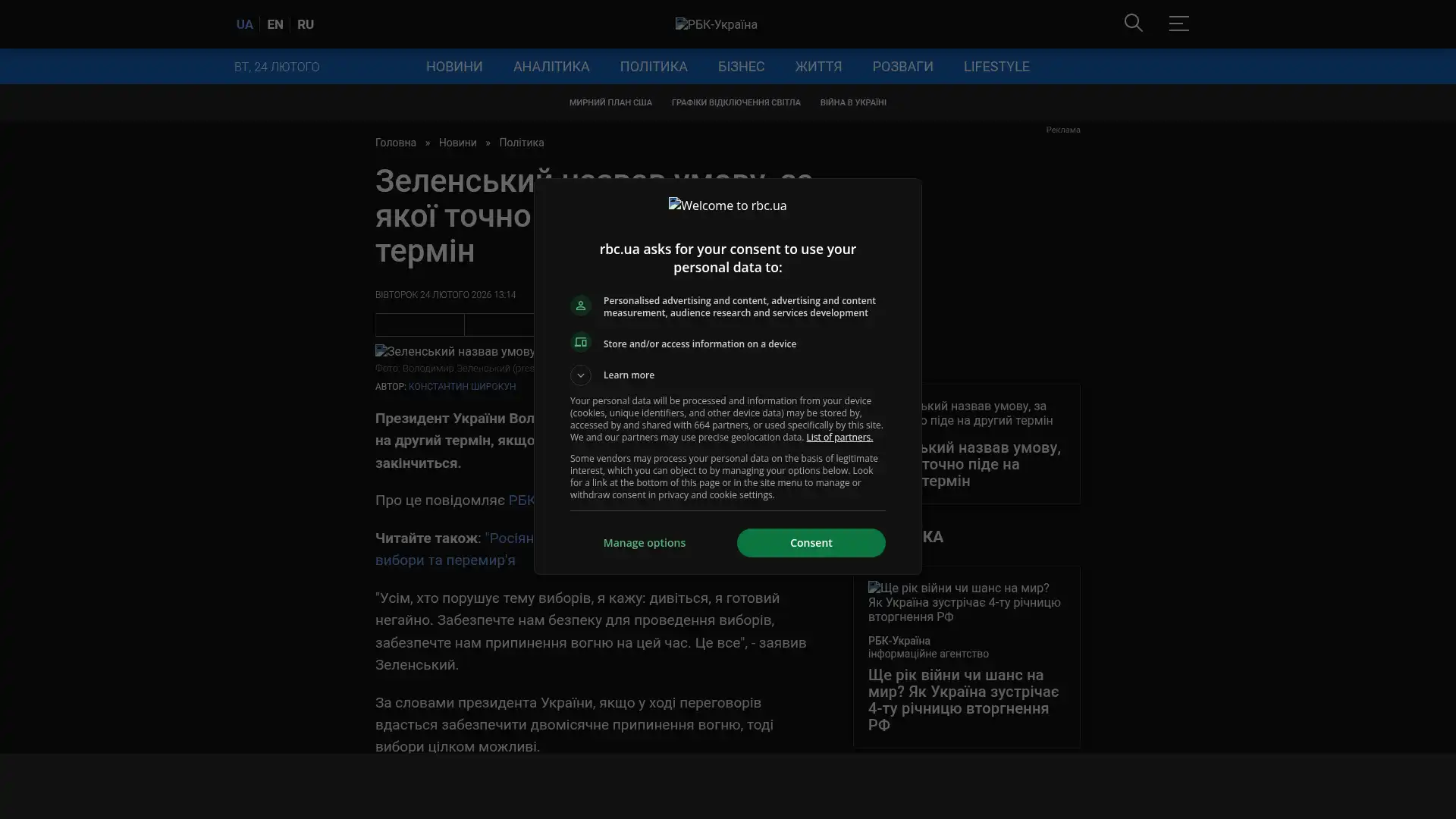Open the НОВИНИ menu
1456x819 pixels.
point(453,67)
